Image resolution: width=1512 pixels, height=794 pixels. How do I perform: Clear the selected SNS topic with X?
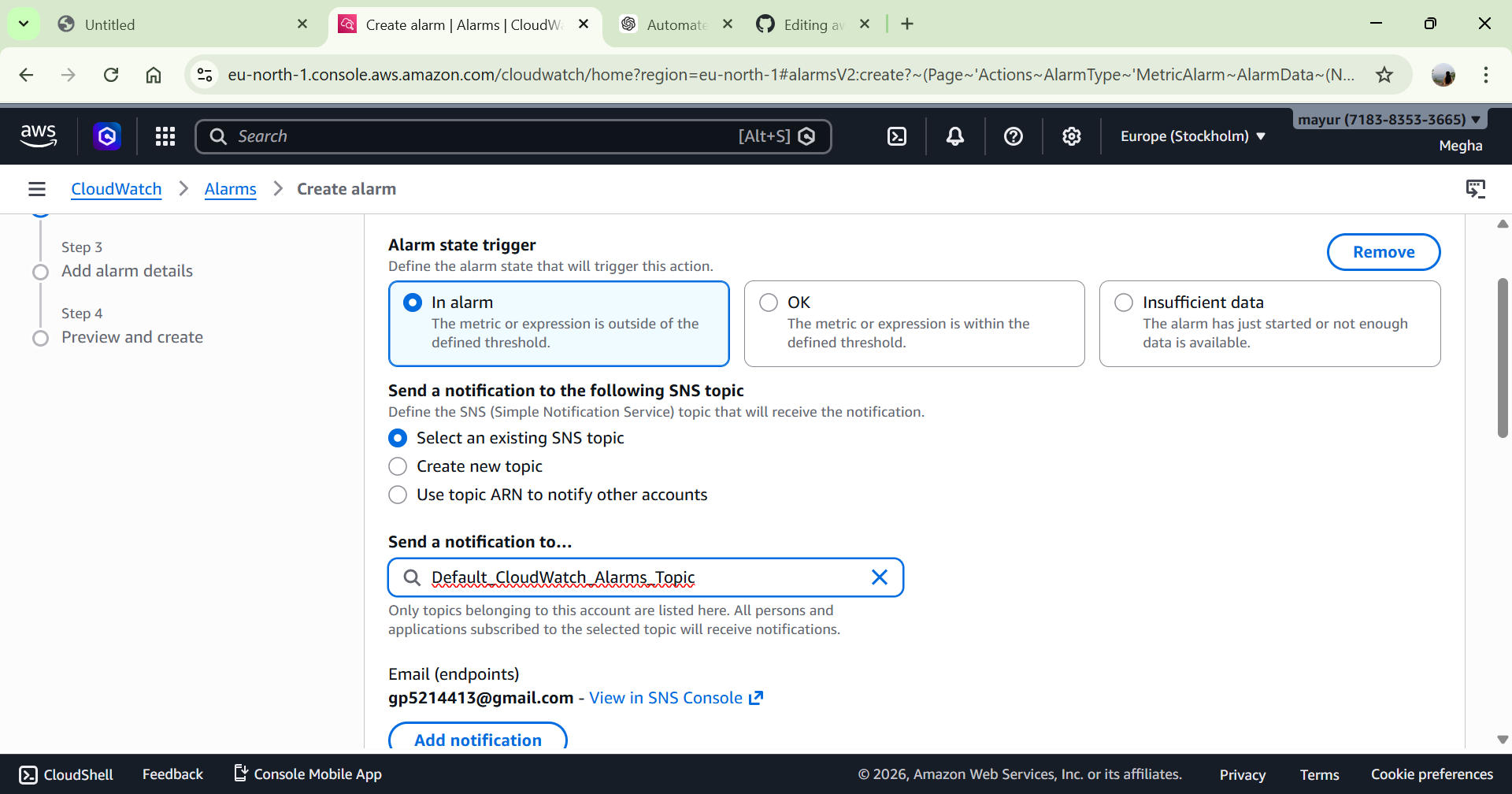point(880,577)
